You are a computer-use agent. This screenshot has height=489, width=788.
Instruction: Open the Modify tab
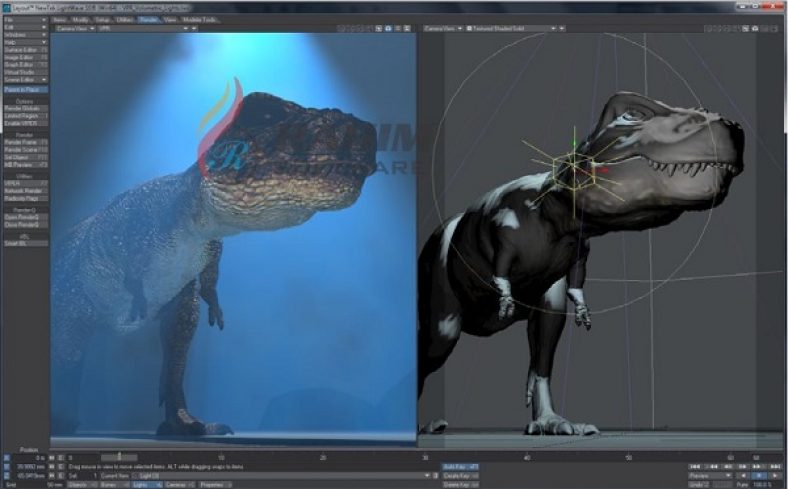(x=82, y=19)
